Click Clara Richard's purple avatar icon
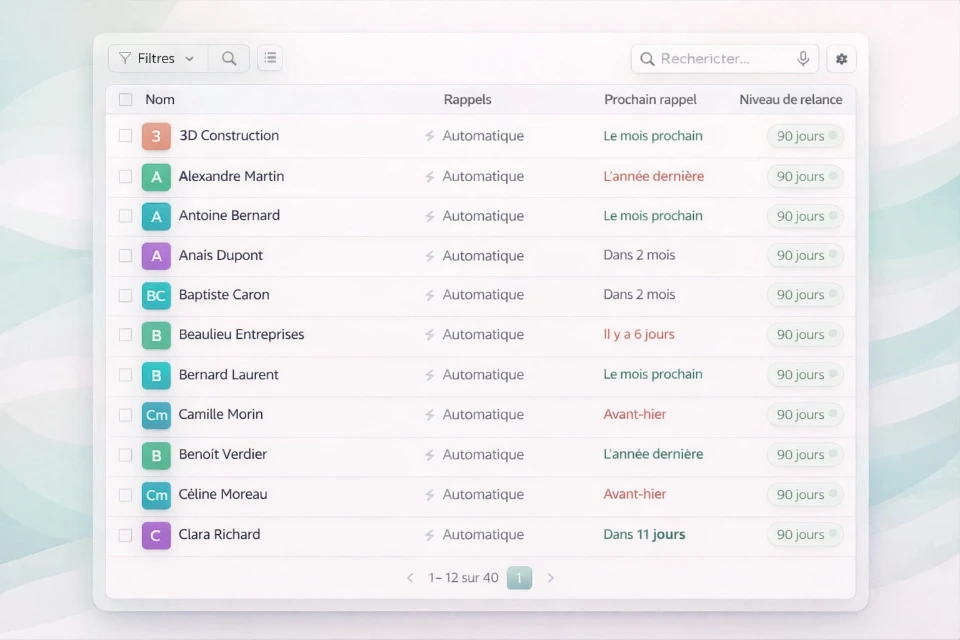 pos(156,535)
